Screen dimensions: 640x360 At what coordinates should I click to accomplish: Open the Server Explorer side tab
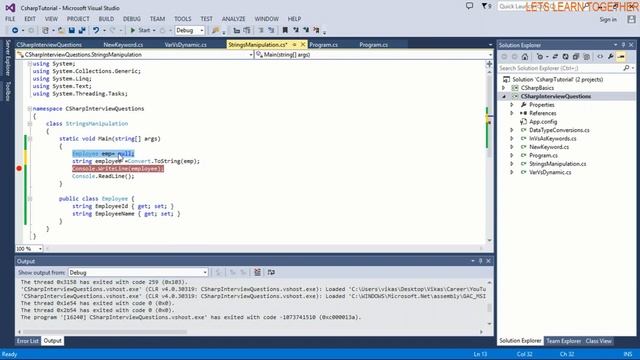click(8, 58)
